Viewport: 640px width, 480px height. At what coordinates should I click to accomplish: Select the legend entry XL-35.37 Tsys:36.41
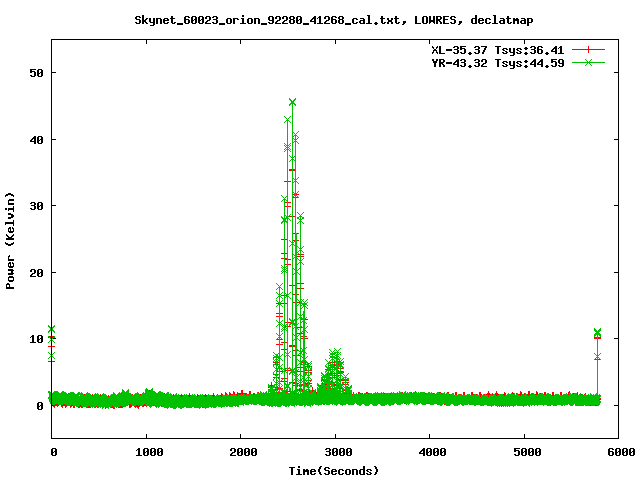498,50
